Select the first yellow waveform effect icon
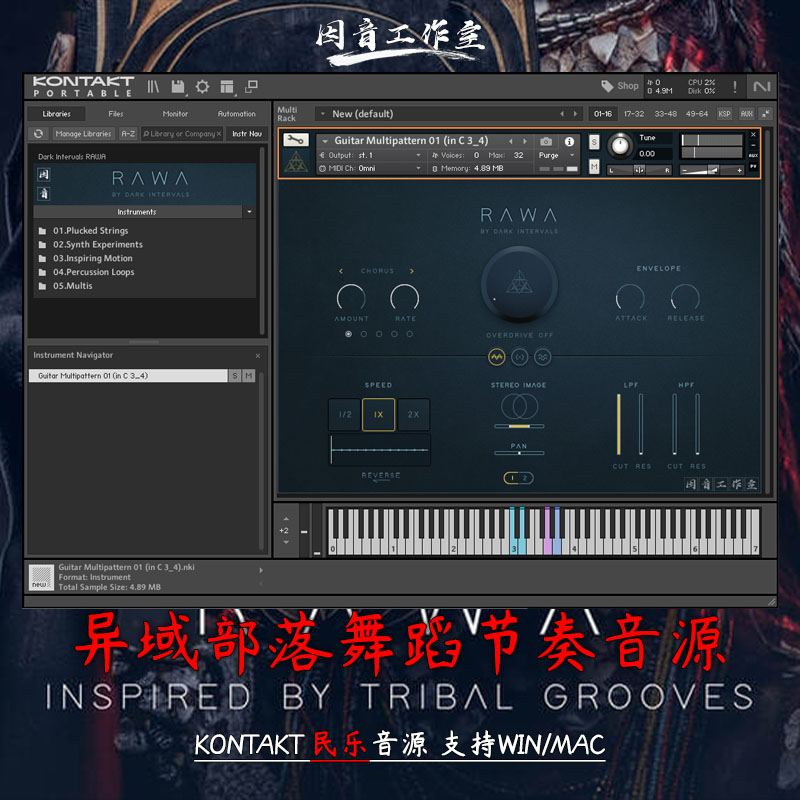Viewport: 800px width, 800px height. click(496, 357)
